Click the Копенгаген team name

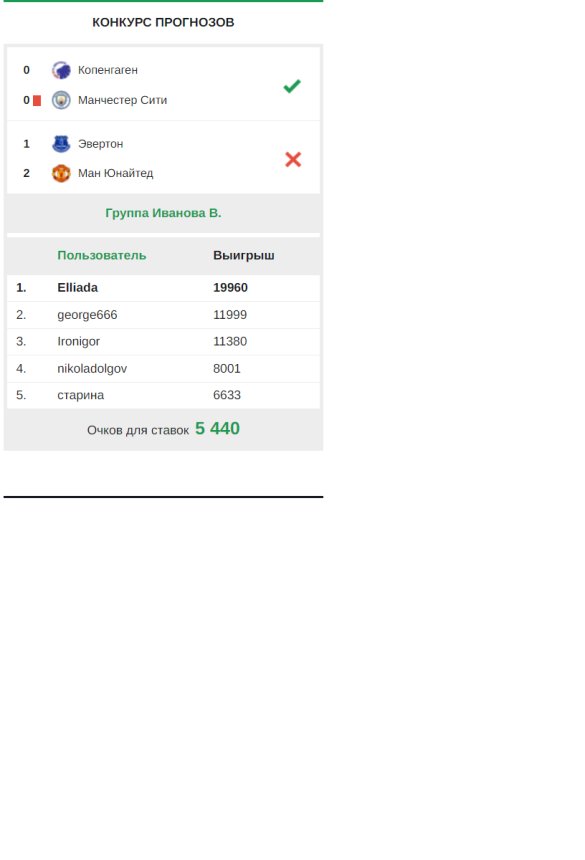[x=108, y=70]
